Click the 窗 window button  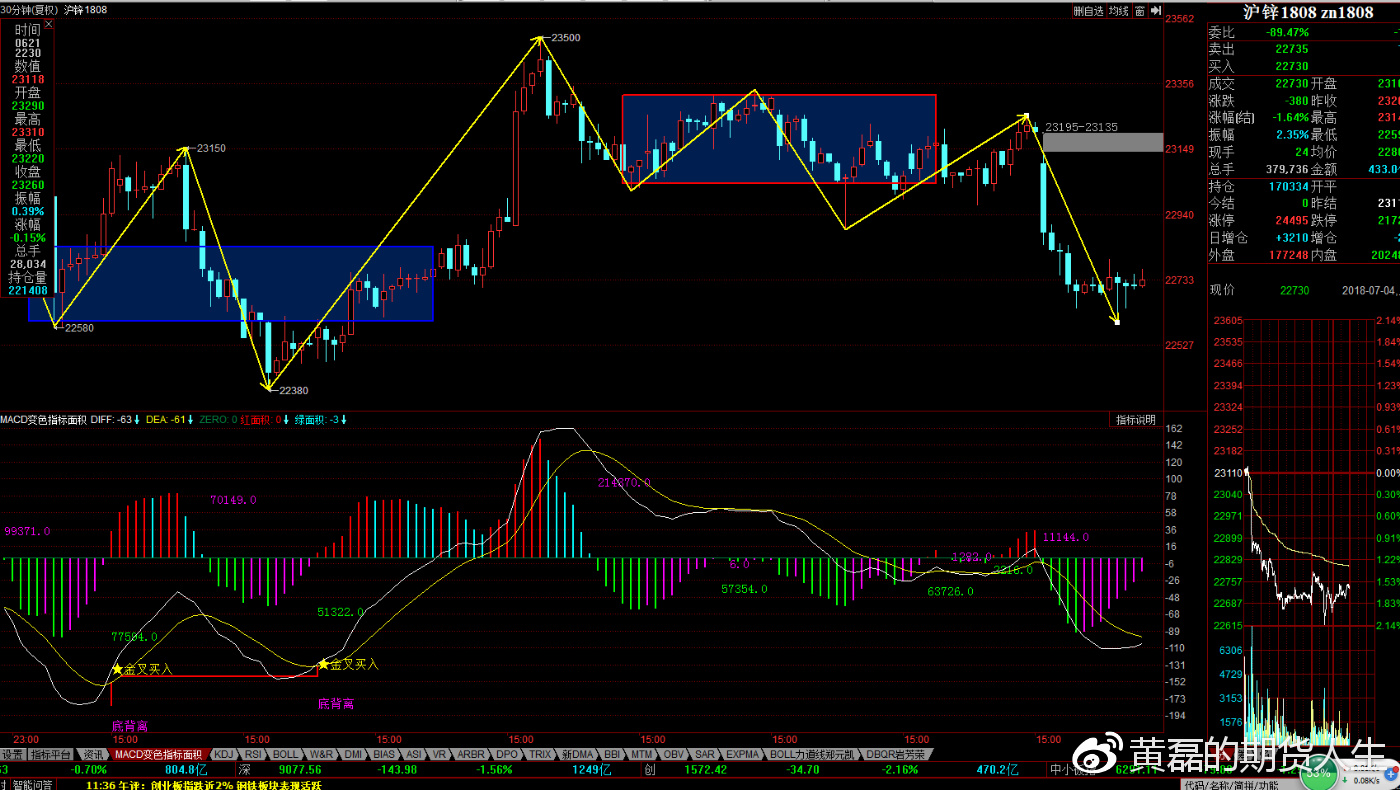pos(1139,11)
